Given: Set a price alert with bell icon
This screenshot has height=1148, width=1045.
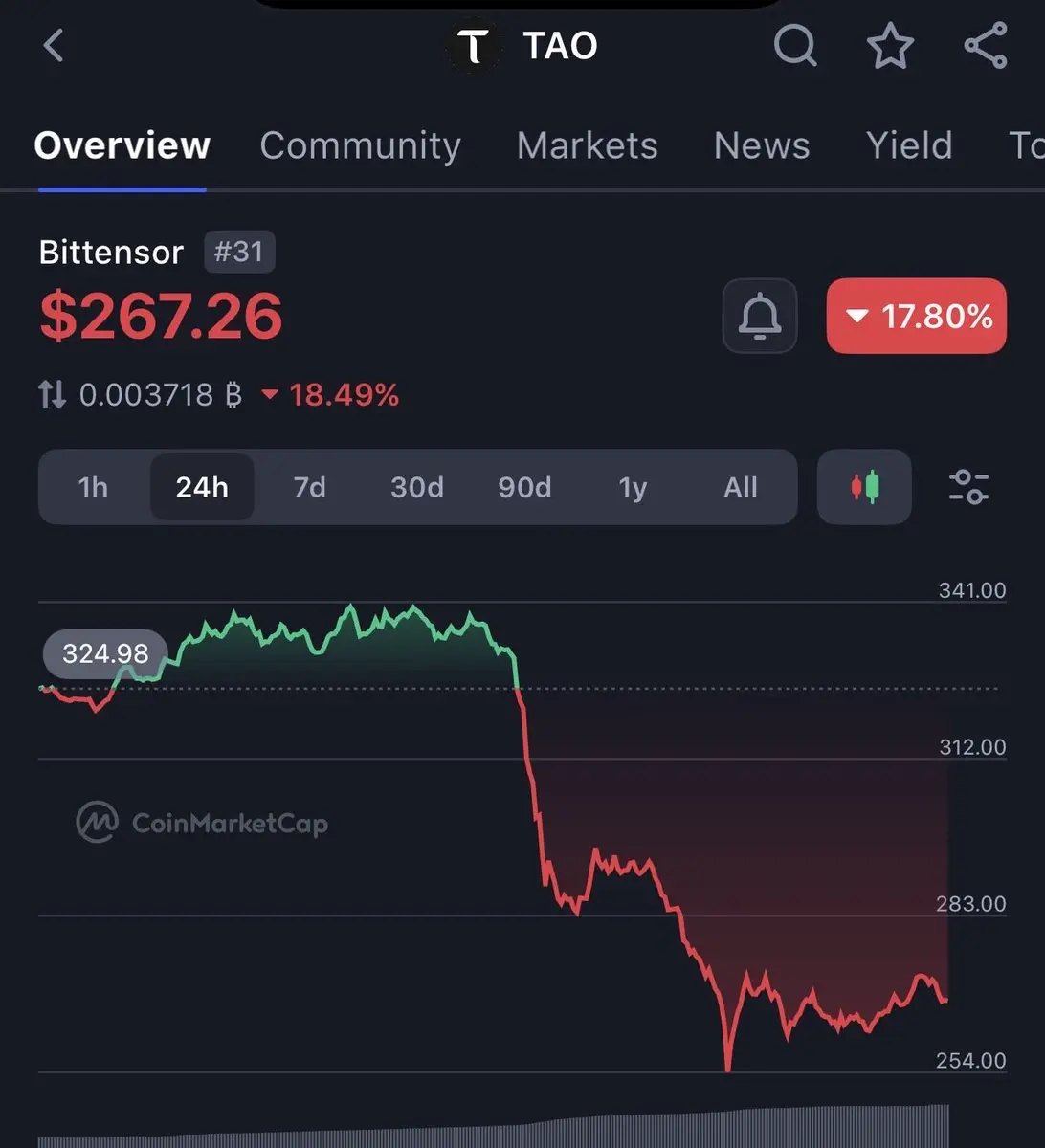Looking at the screenshot, I should click(x=760, y=316).
